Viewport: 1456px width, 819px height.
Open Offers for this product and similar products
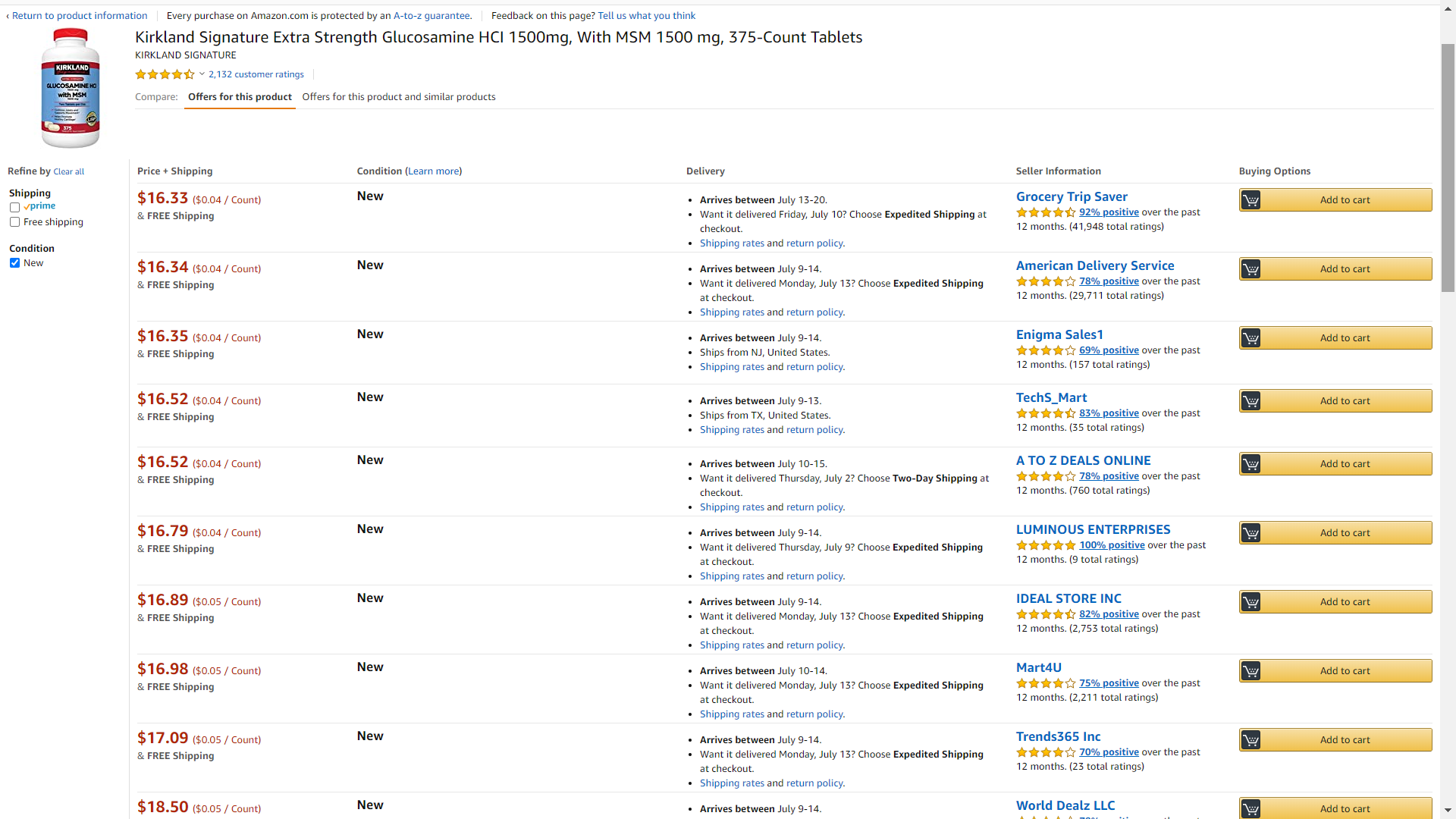click(398, 97)
